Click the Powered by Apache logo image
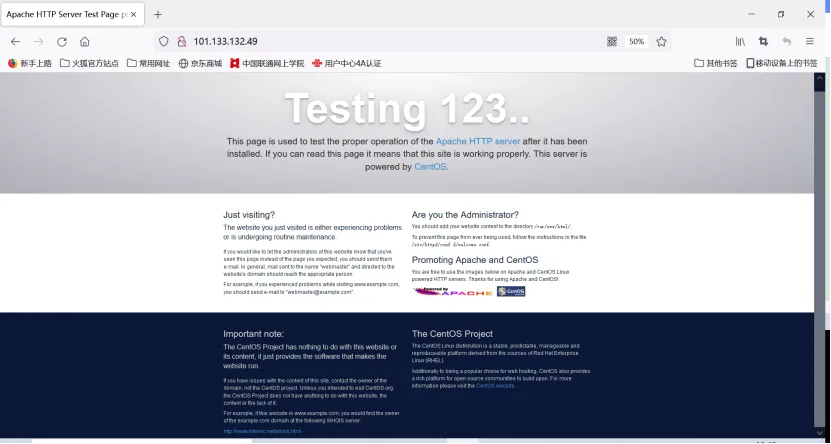The width and height of the screenshot is (831, 444). coord(453,291)
